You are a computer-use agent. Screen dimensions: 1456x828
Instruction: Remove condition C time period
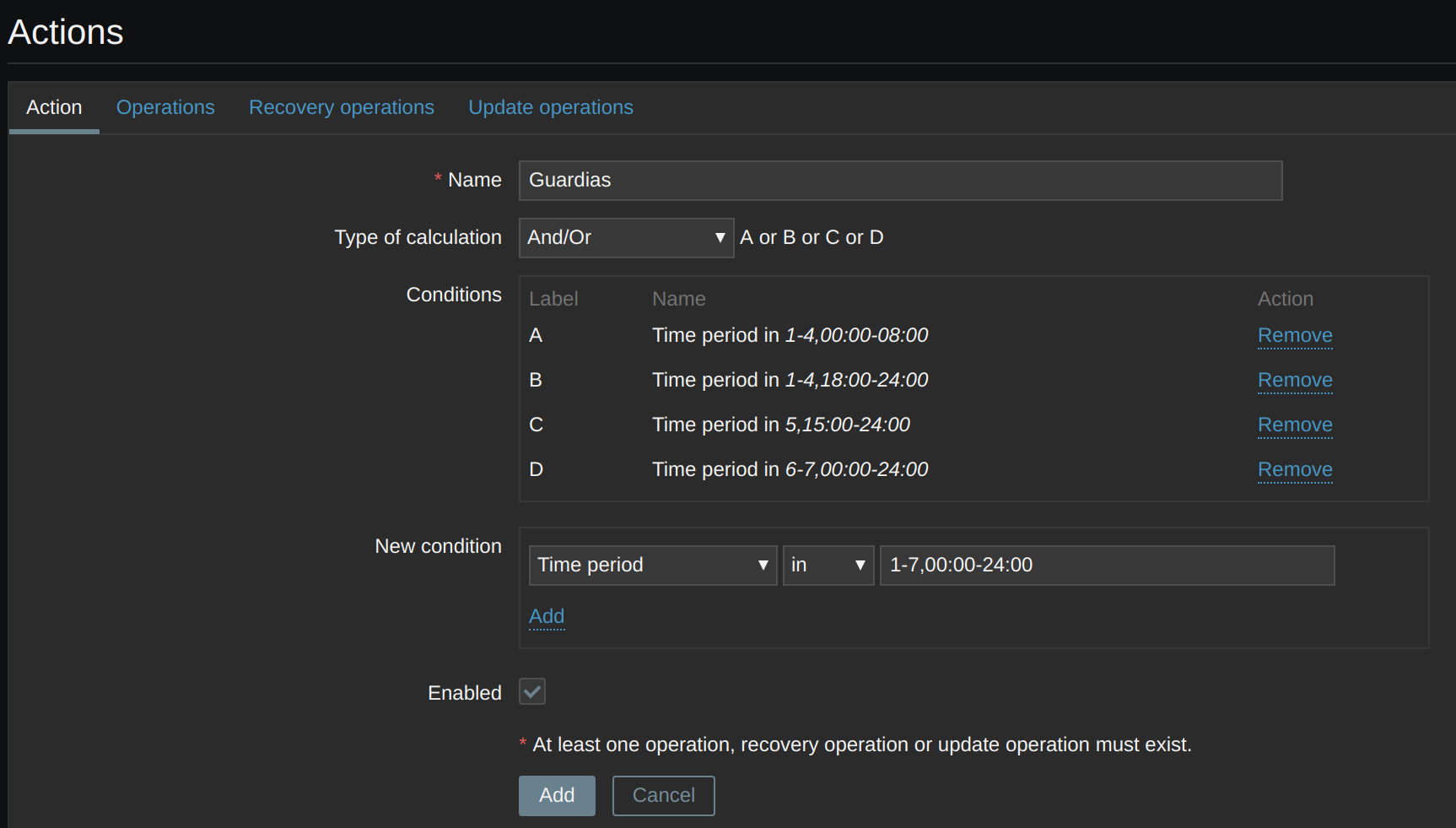[1294, 425]
